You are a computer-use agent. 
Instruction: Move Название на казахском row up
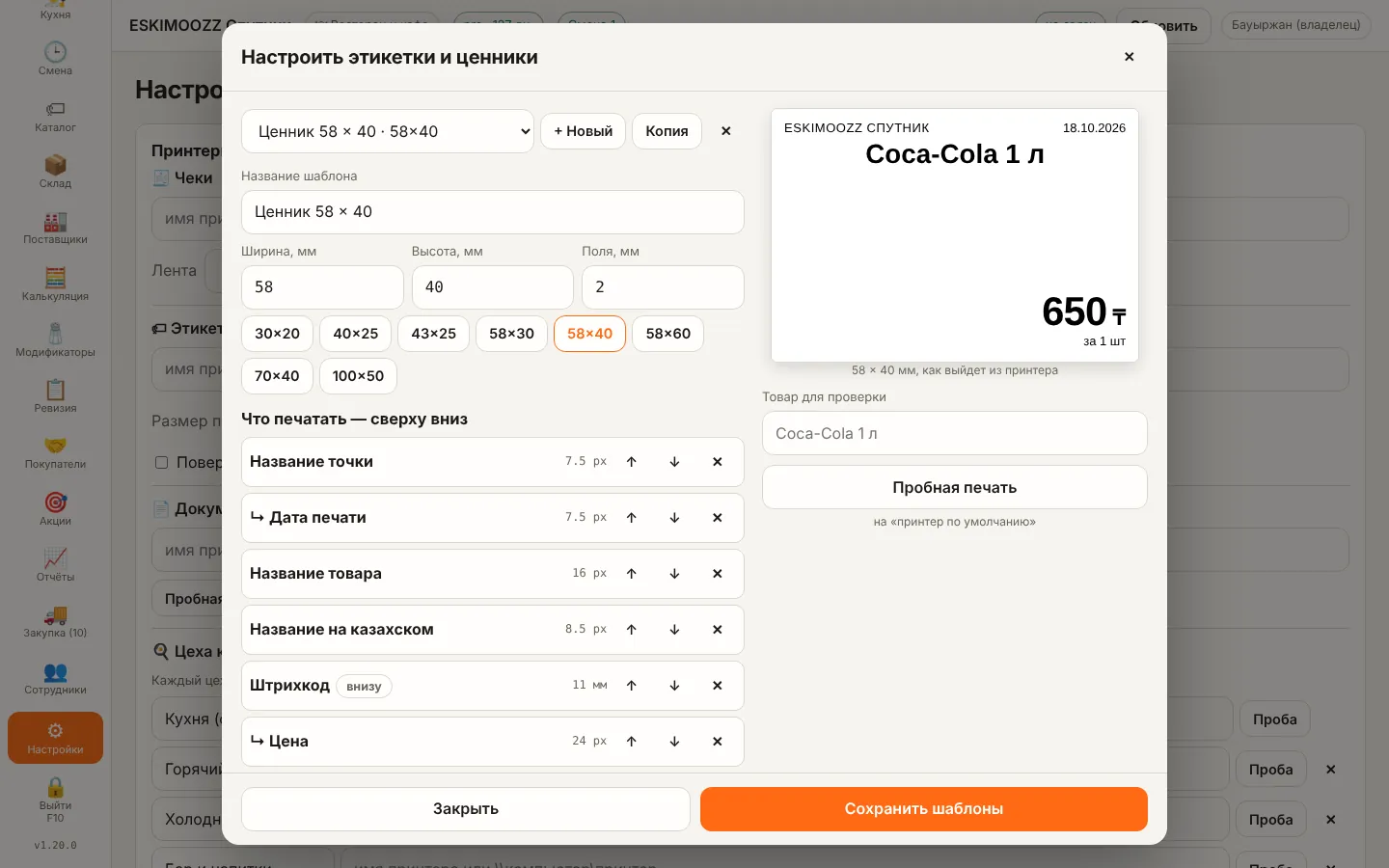pyautogui.click(x=632, y=630)
